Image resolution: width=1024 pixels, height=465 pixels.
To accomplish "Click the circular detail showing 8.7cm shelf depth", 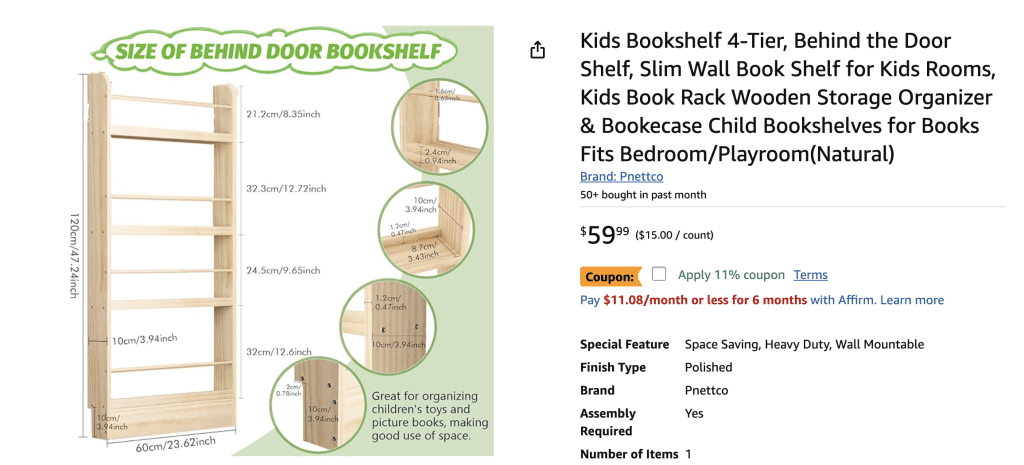I will pyautogui.click(x=427, y=228).
